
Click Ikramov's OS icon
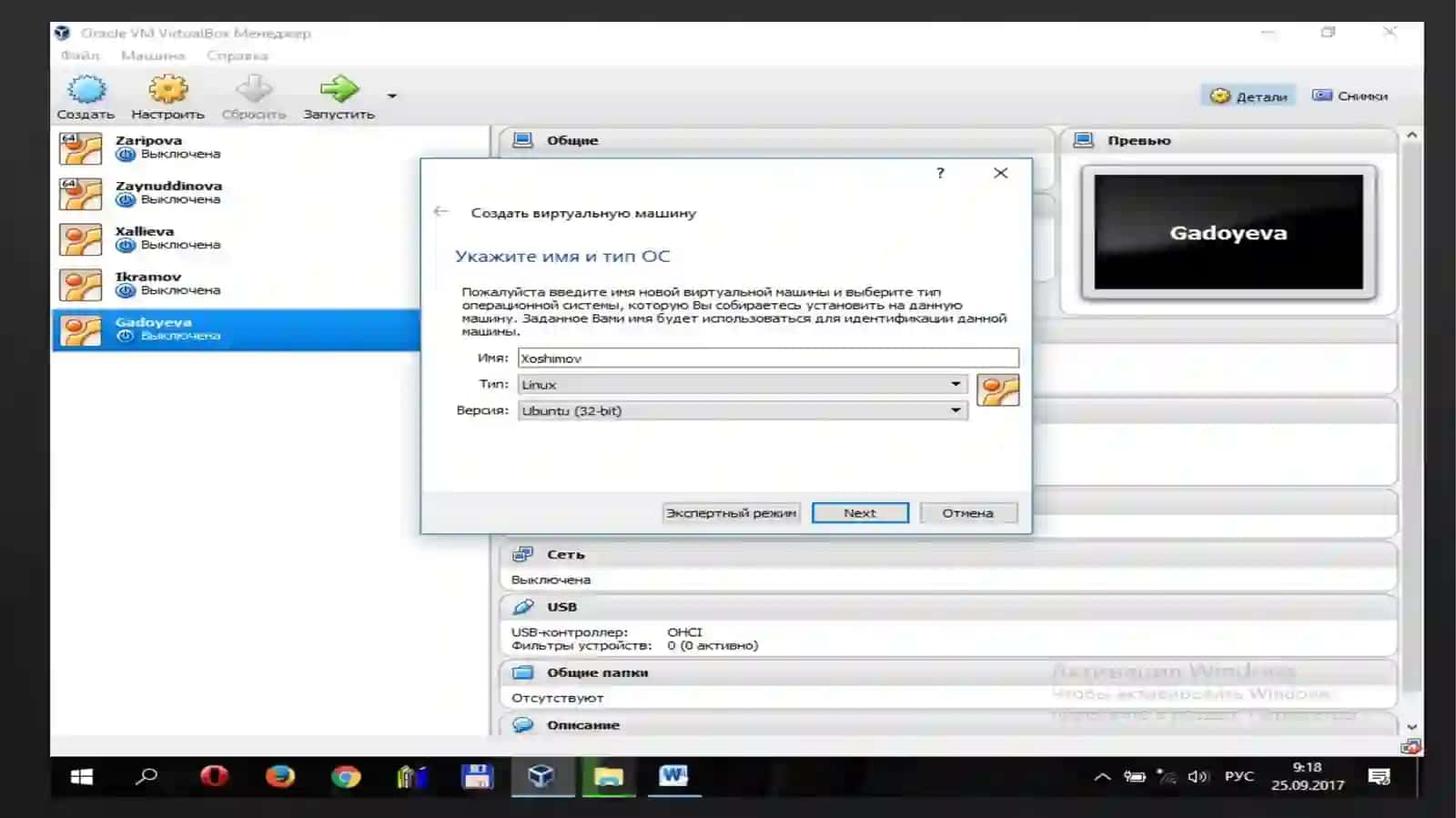[x=81, y=285]
